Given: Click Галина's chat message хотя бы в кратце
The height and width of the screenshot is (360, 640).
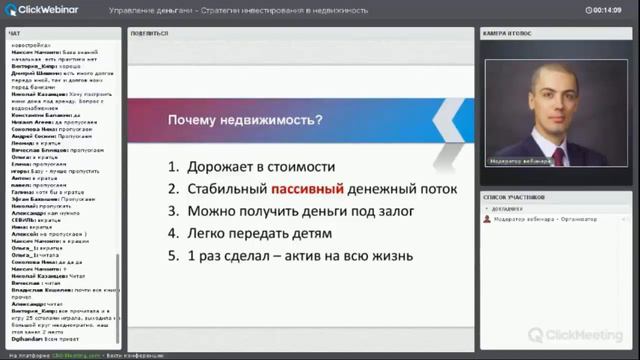Looking at the screenshot, I should [x=48, y=192].
